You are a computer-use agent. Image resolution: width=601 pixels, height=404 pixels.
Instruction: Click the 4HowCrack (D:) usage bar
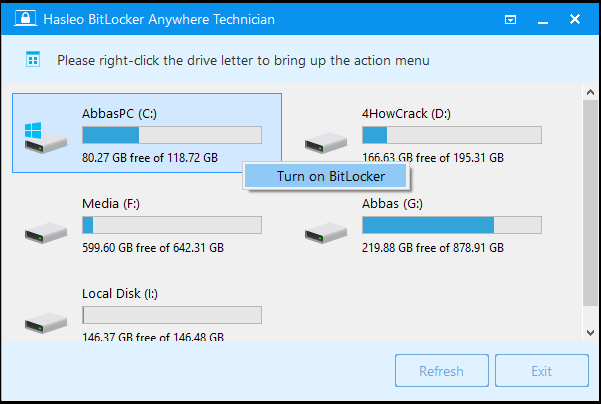(x=452, y=135)
